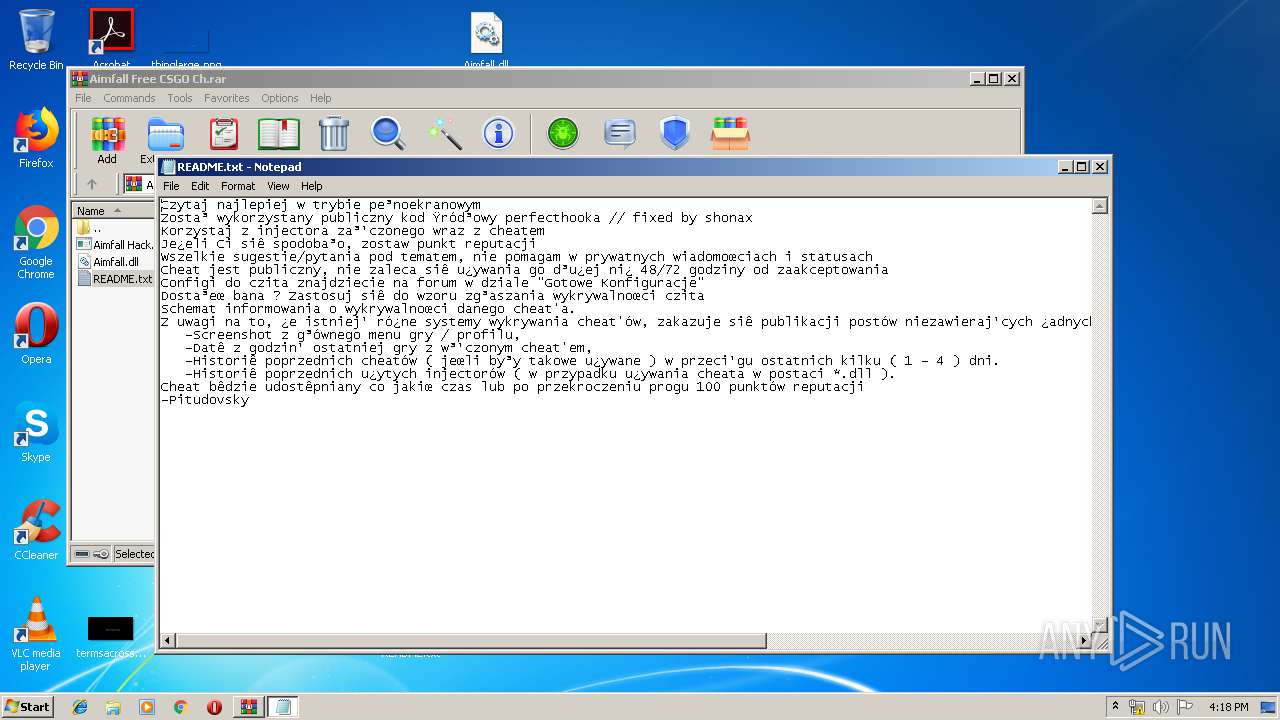This screenshot has height=720, width=1280.
Task: Open the Help menu in WinRAR
Action: pos(320,98)
